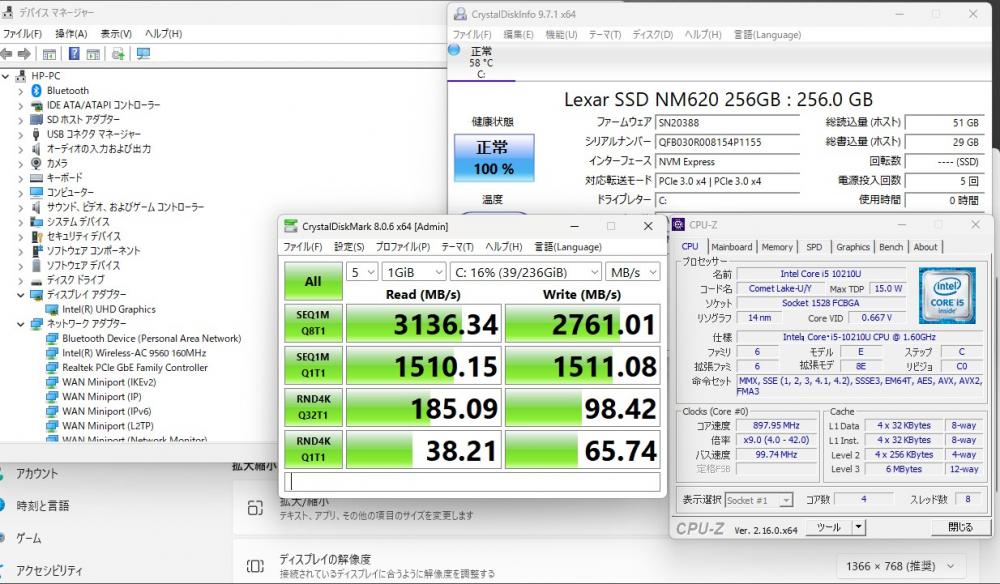This screenshot has width=1000, height=584.
Task: Run the RND4K Q32T1 benchmark button
Action: coord(313,407)
